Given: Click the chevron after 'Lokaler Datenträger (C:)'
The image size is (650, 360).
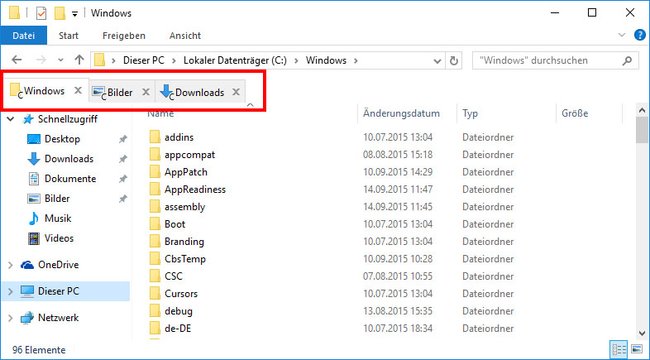Looking at the screenshot, I should pyautogui.click(x=296, y=61).
